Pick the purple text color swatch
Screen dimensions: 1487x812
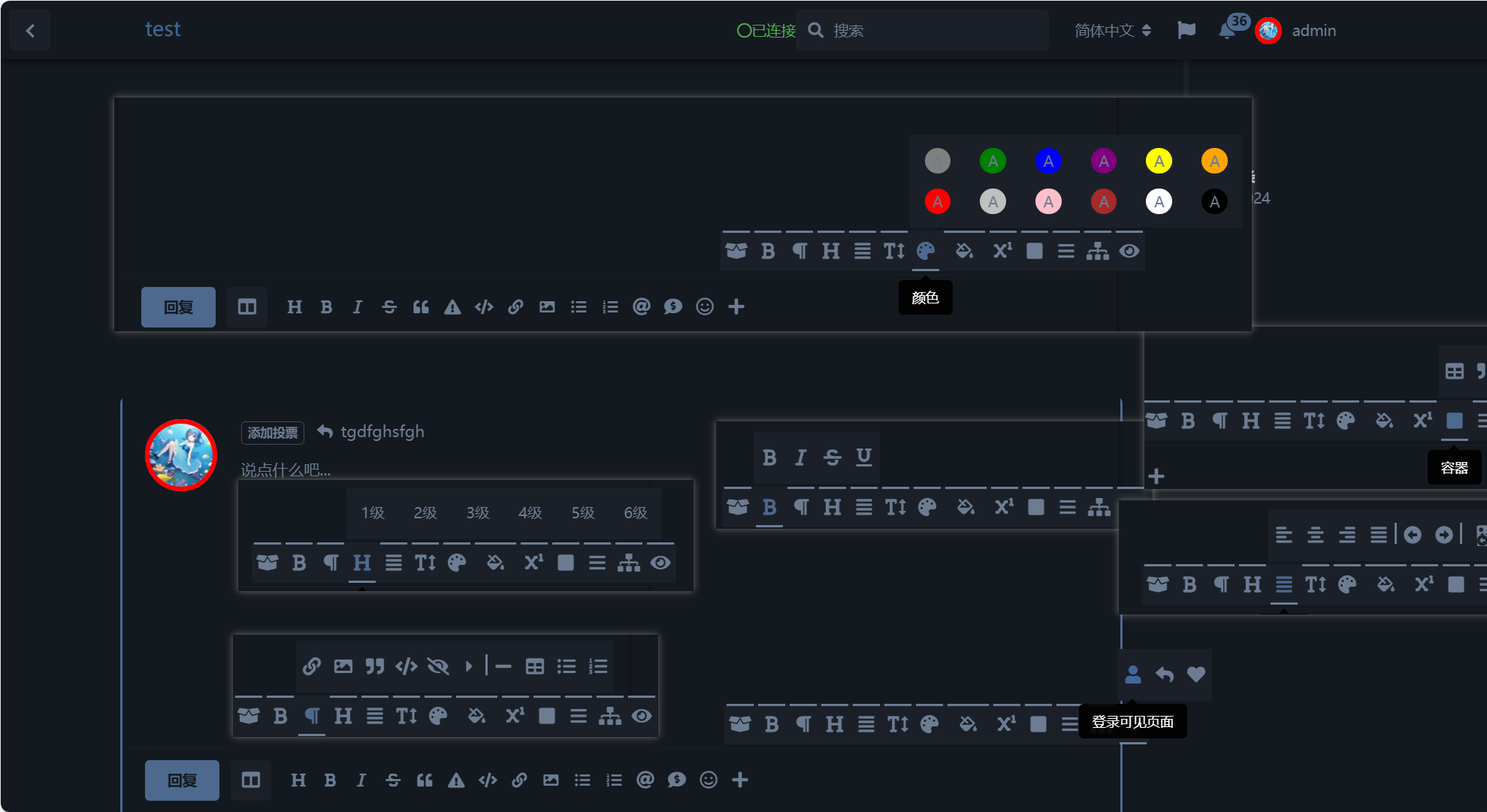1103,161
